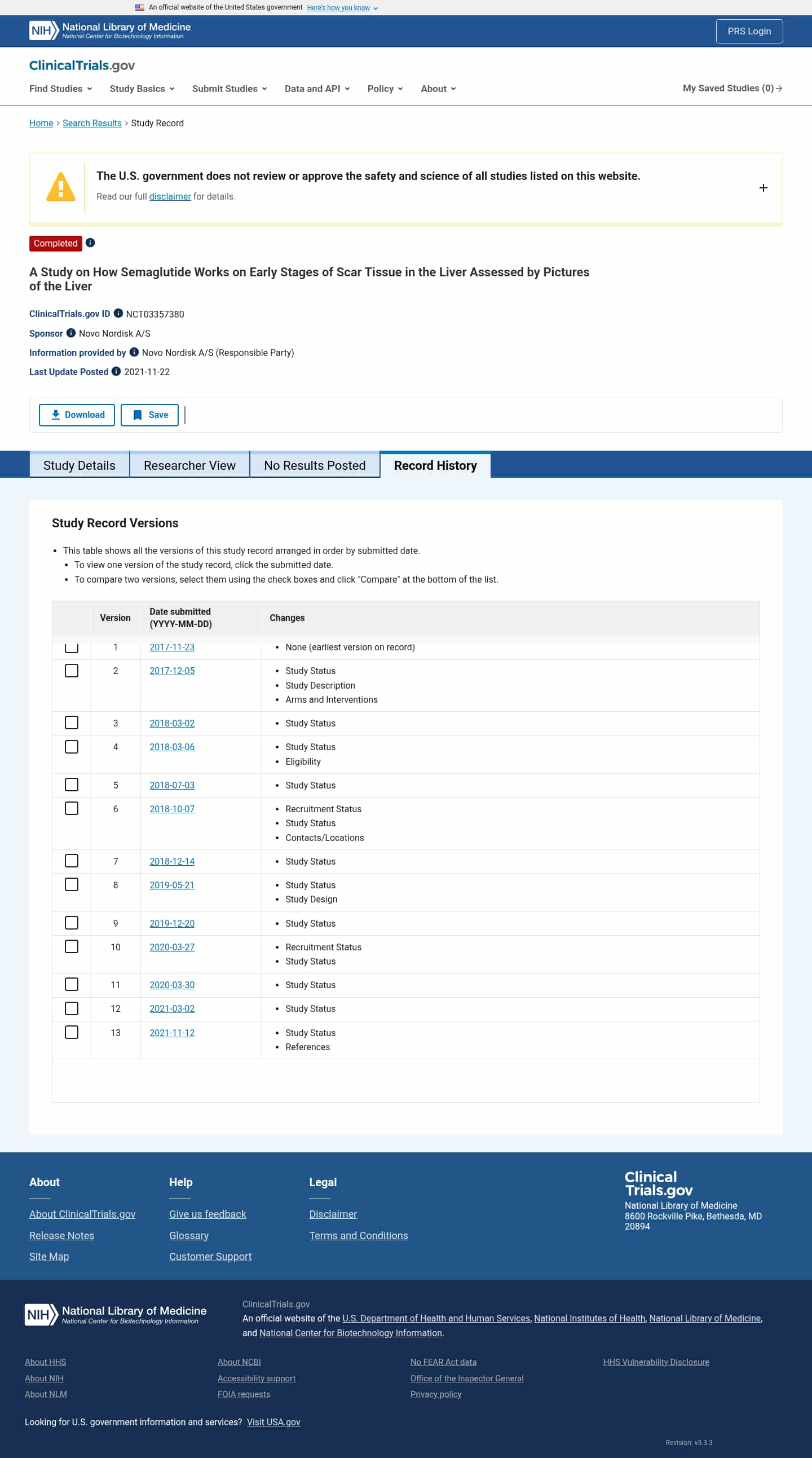This screenshot has height=1458, width=812.
Task: Open the Researcher View tab
Action: [189, 465]
